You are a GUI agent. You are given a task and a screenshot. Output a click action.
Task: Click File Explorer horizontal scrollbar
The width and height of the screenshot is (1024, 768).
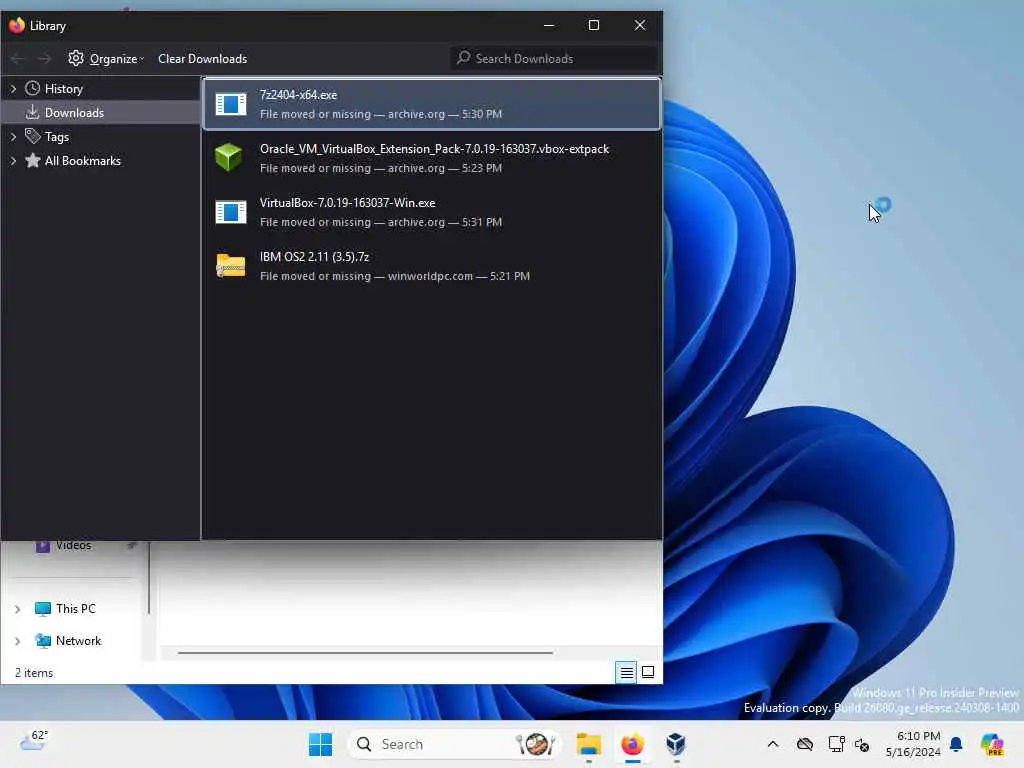pyautogui.click(x=365, y=652)
